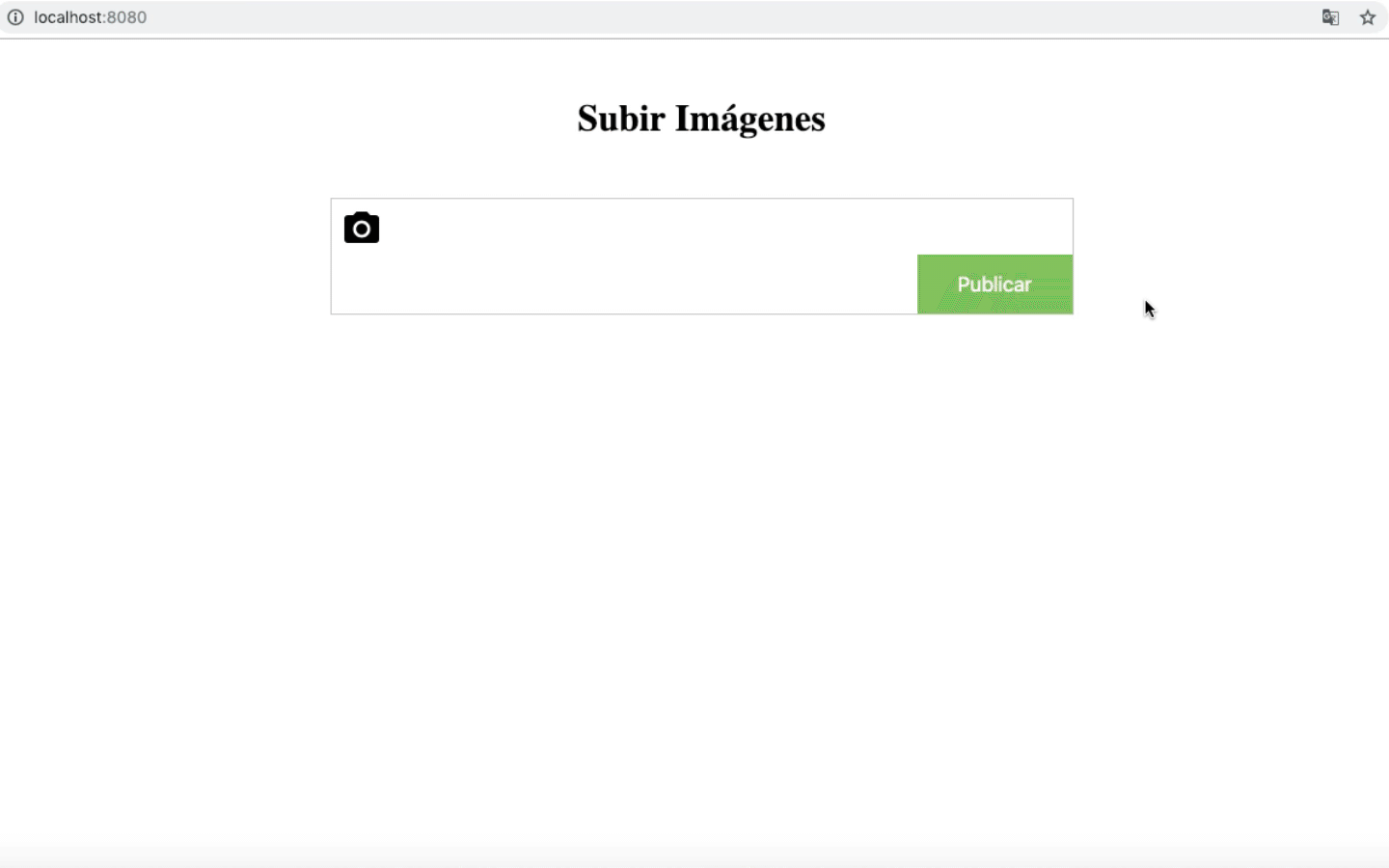Image resolution: width=1389 pixels, height=868 pixels.
Task: Click blank space inside box beside Publicar
Action: 624,285
